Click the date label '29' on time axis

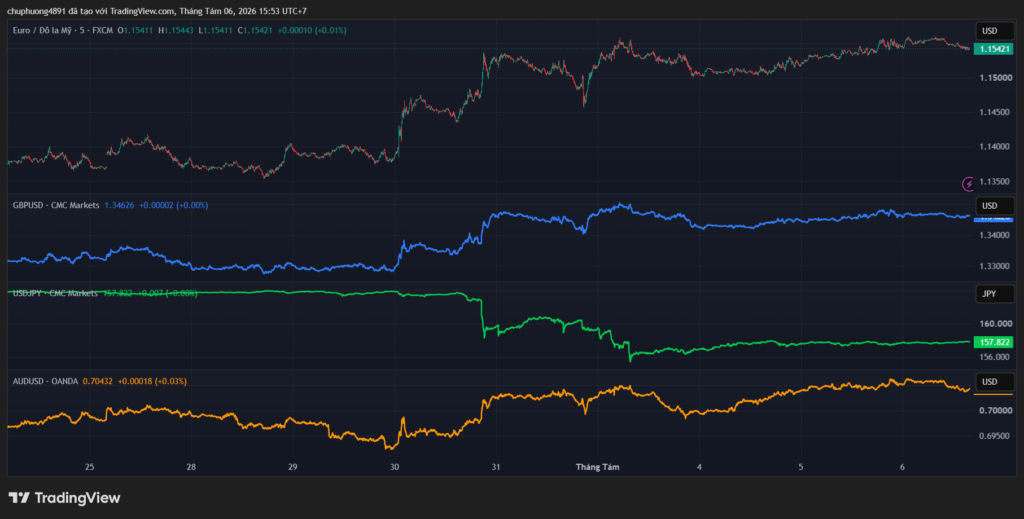(293, 467)
